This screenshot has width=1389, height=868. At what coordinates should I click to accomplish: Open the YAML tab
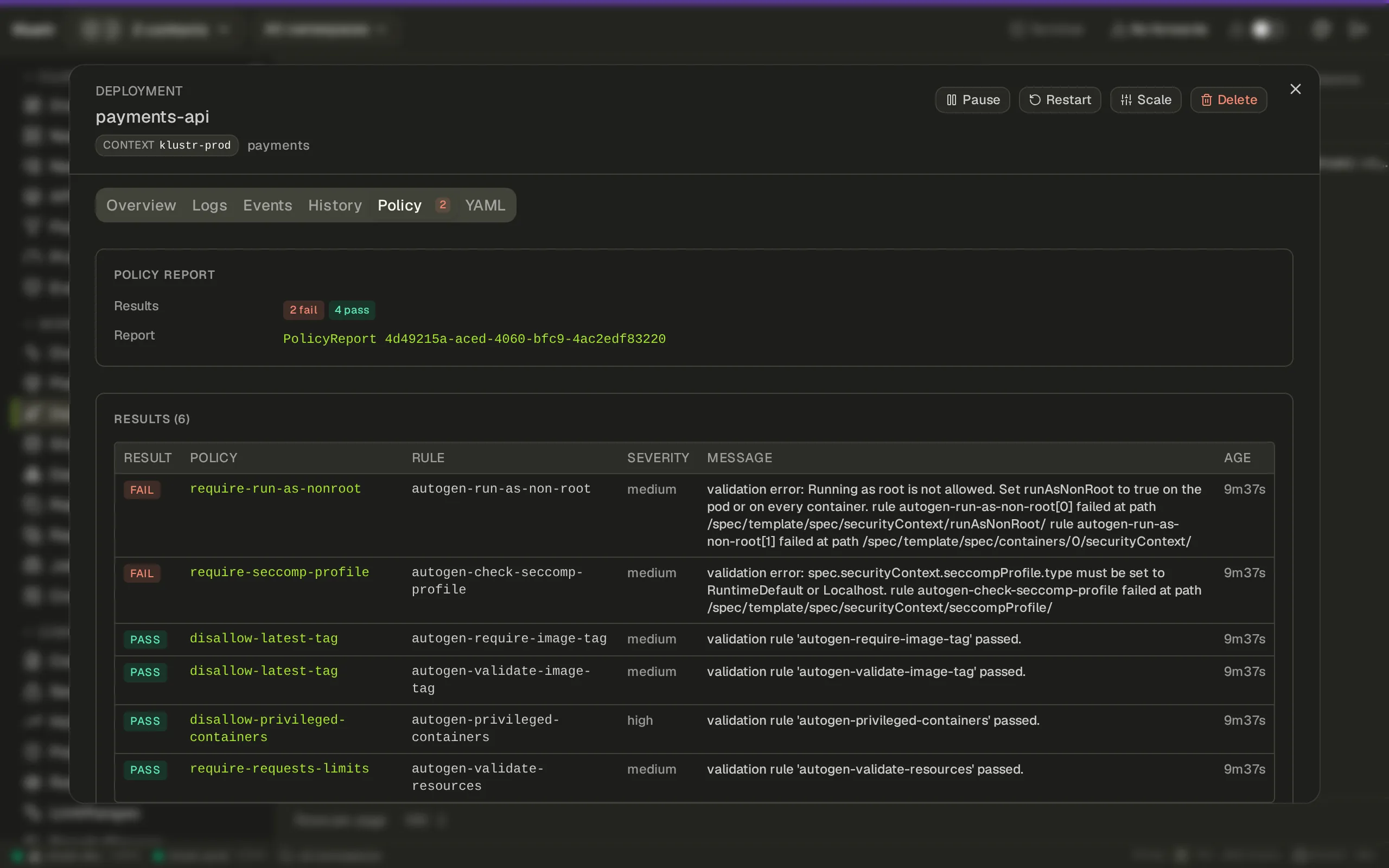pos(485,205)
